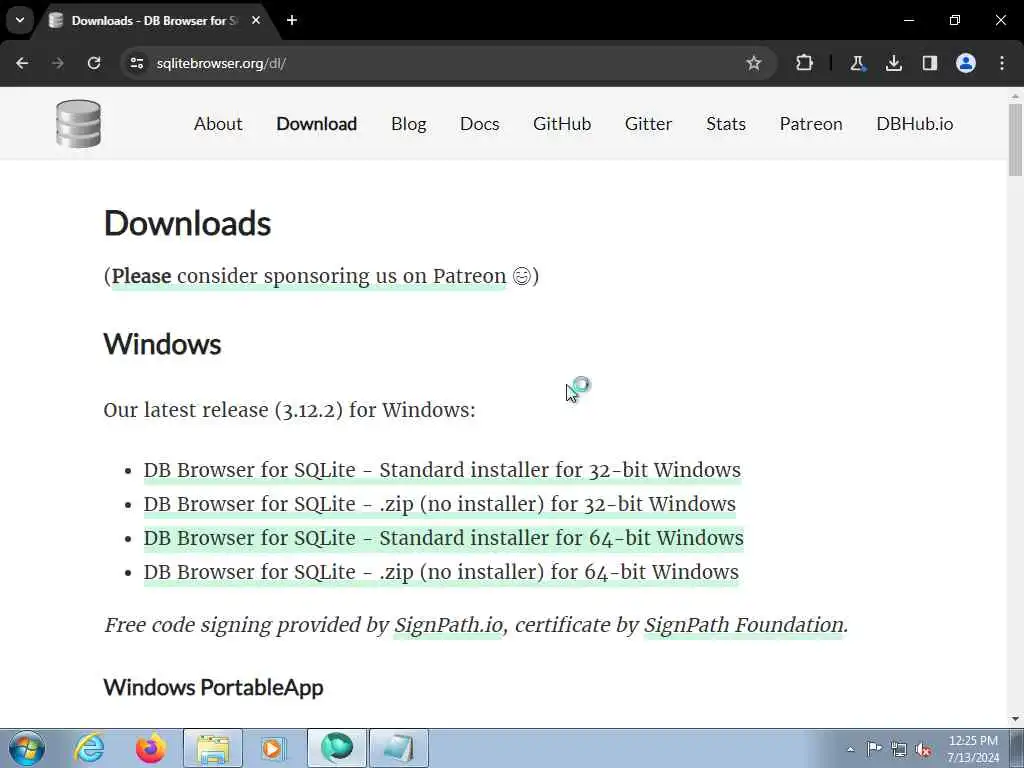This screenshot has height=768, width=1024.
Task: Close the Downloads - DB Browser tab
Action: (x=256, y=20)
